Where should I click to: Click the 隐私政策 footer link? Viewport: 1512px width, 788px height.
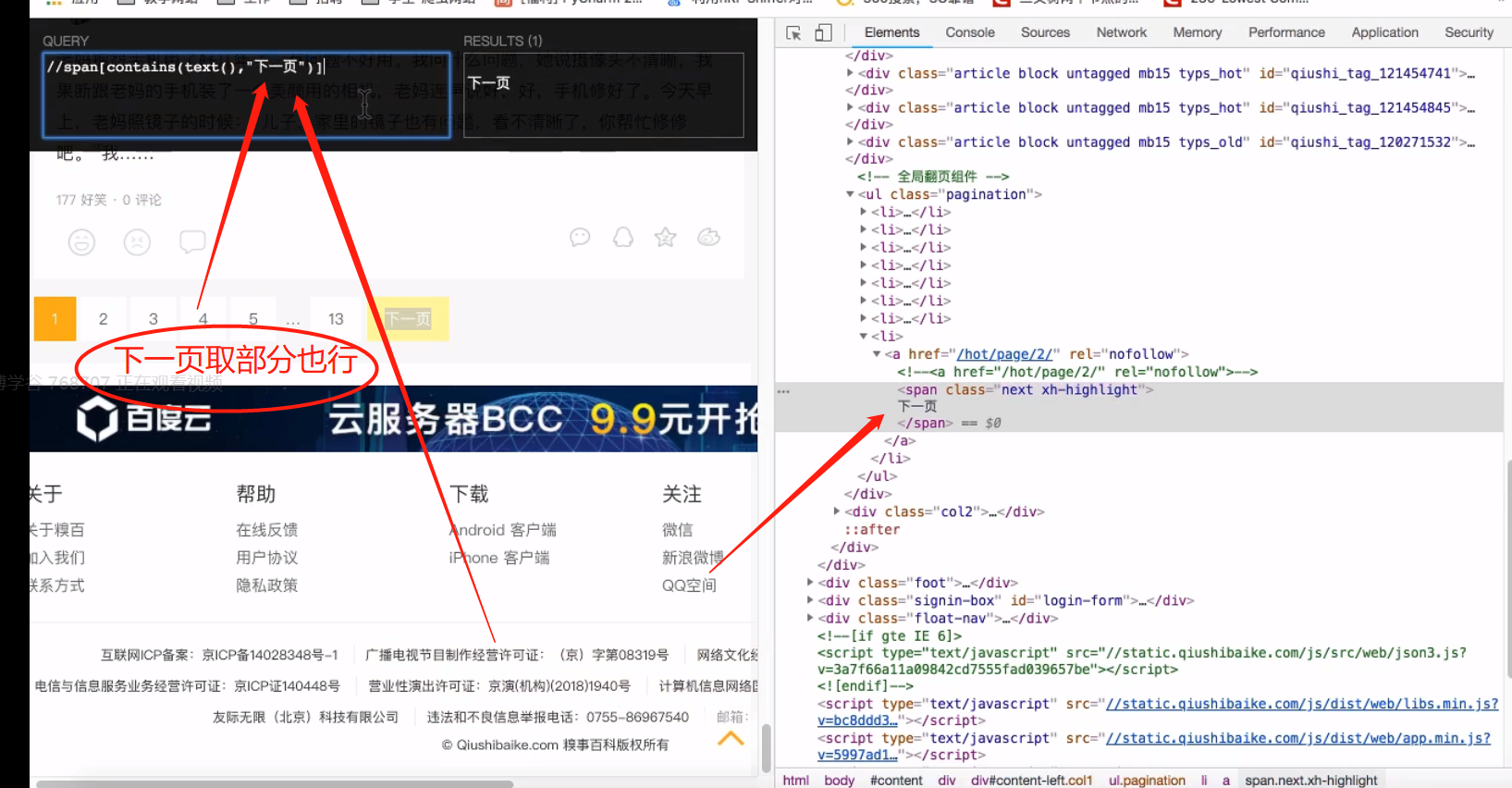pyautogui.click(x=267, y=585)
